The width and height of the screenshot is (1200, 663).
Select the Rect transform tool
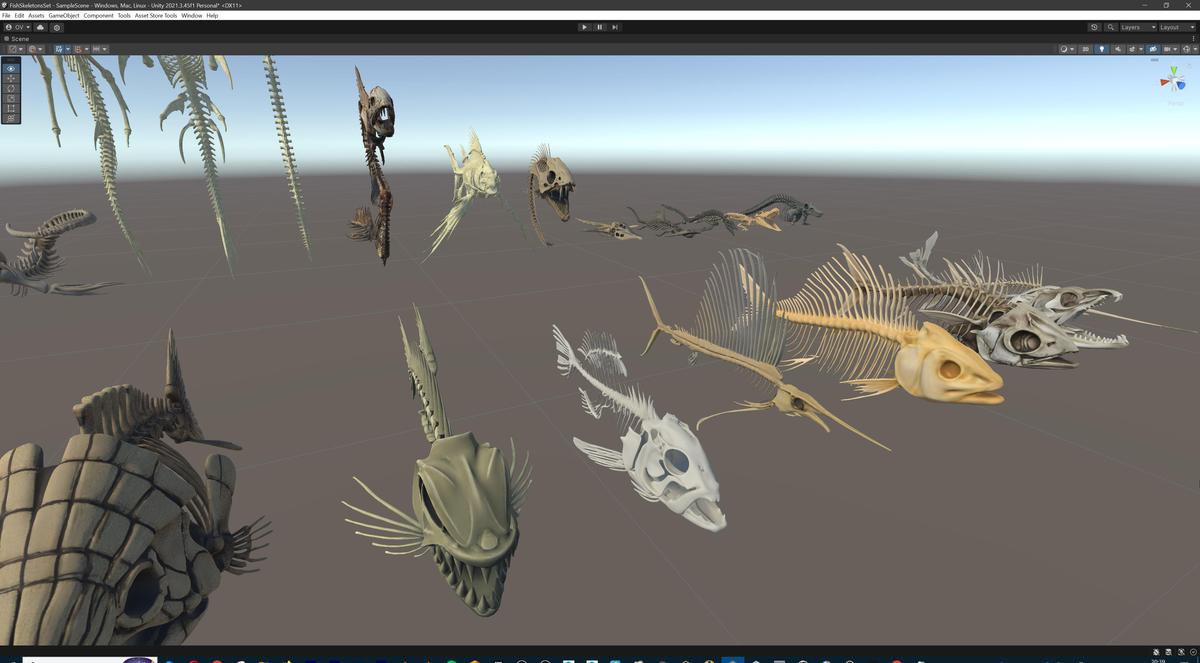10,108
